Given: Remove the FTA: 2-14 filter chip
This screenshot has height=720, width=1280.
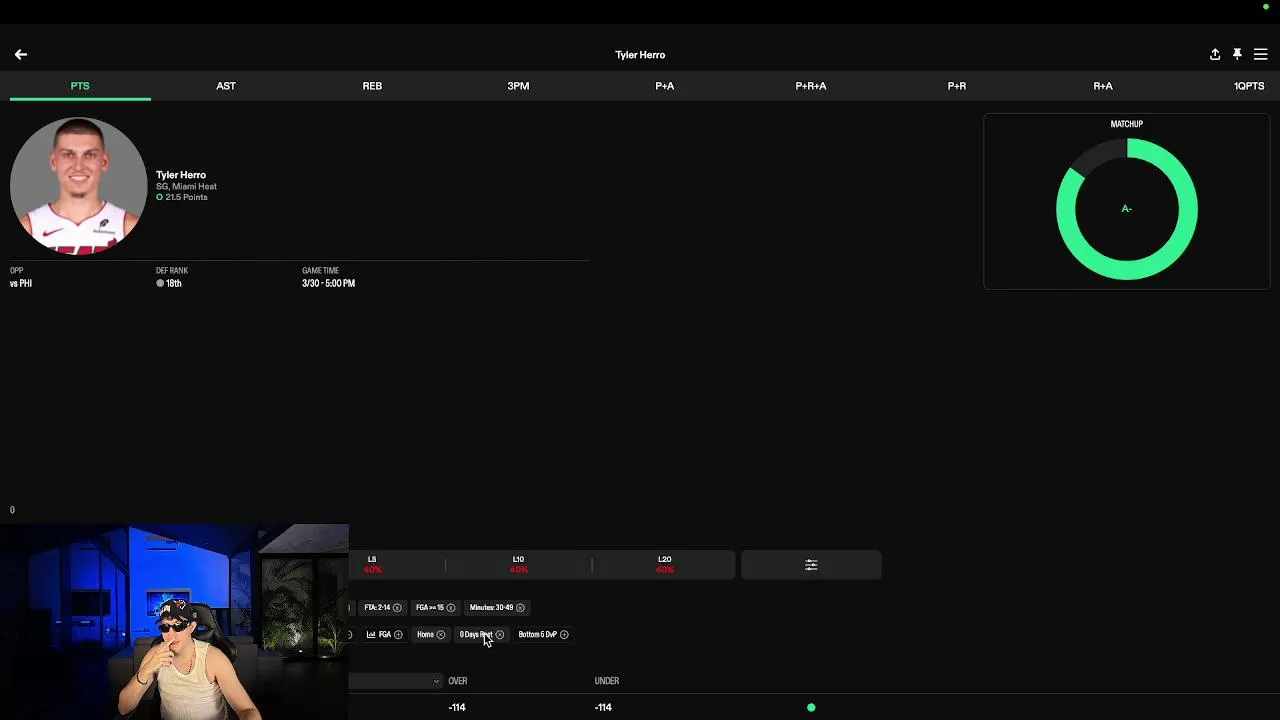Looking at the screenshot, I should tap(397, 608).
